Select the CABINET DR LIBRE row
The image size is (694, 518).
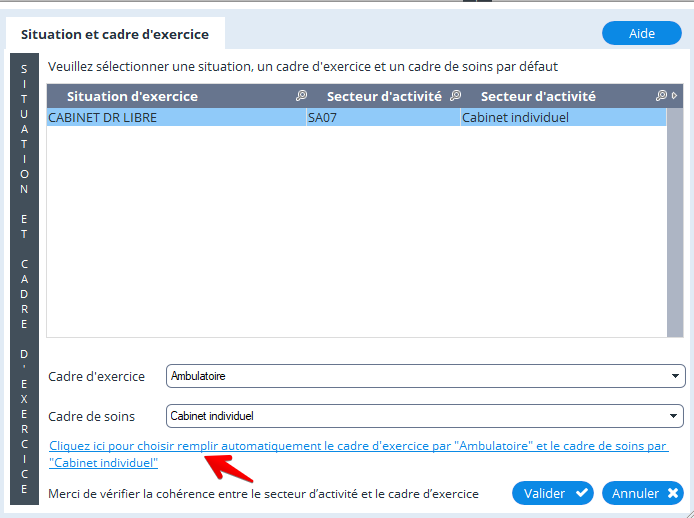[x=356, y=117]
